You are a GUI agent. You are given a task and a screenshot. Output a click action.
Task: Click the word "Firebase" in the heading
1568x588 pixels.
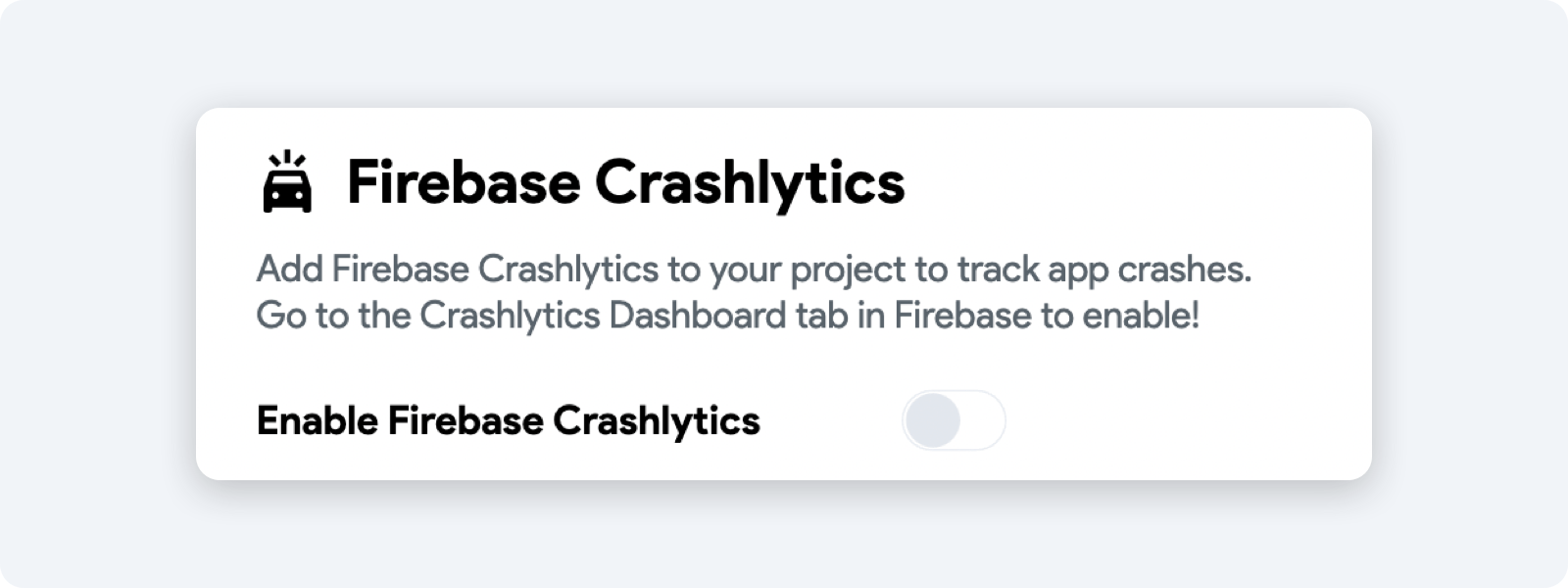pyautogui.click(x=462, y=183)
